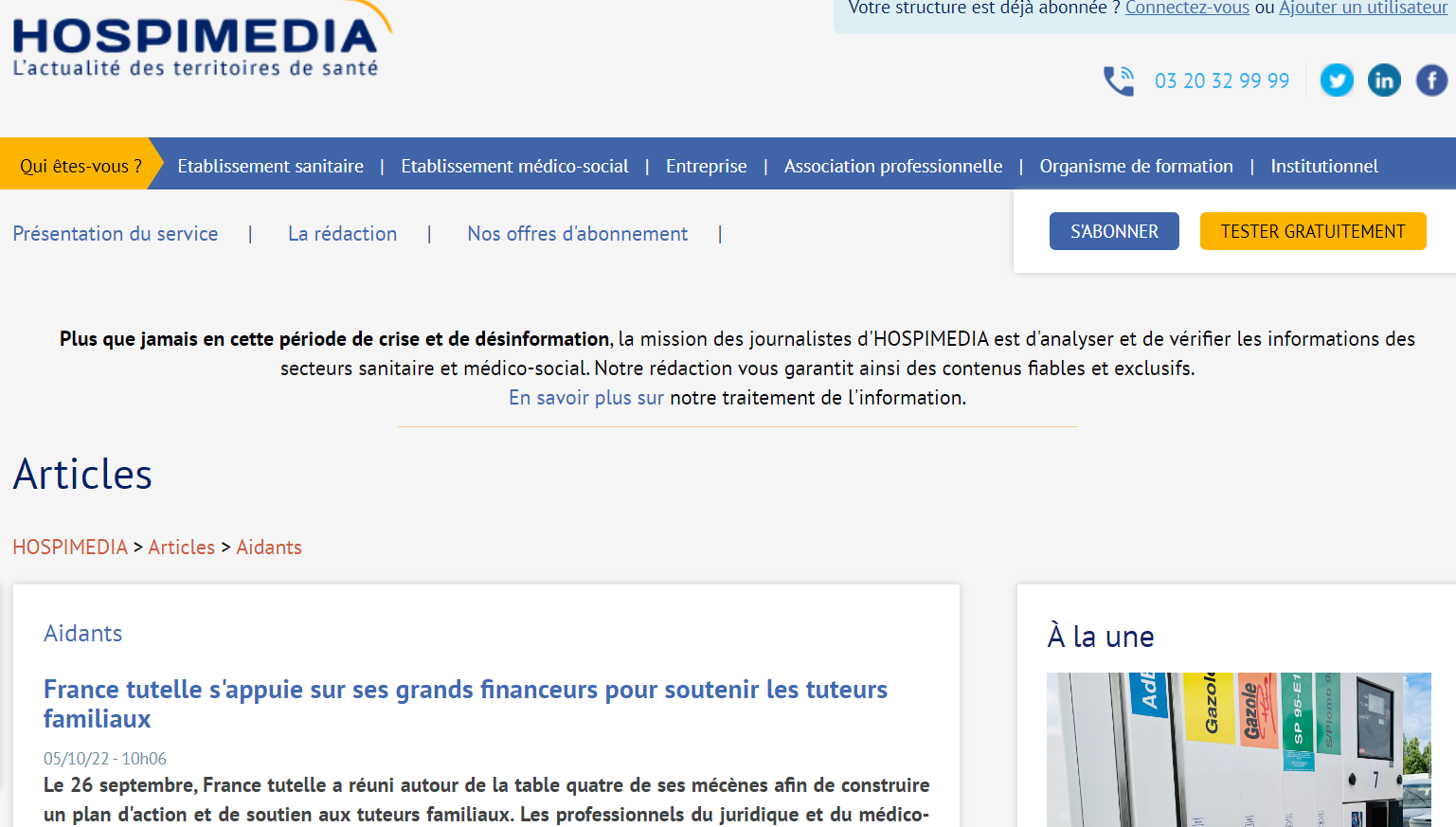The width and height of the screenshot is (1456, 827).
Task: Open La rédaction page
Action: [x=342, y=234]
